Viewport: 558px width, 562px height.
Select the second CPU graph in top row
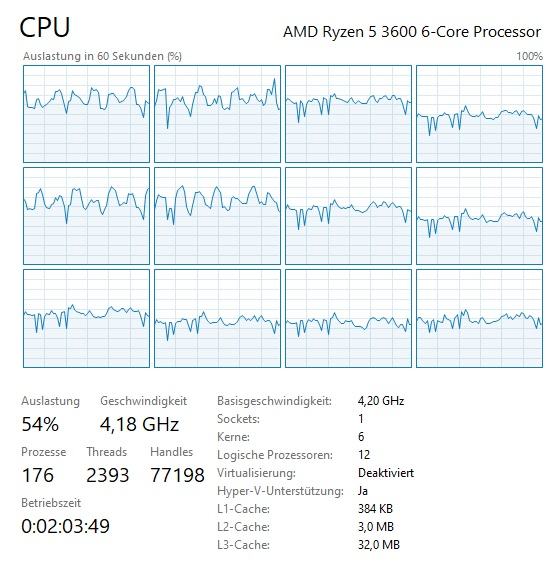tap(218, 114)
